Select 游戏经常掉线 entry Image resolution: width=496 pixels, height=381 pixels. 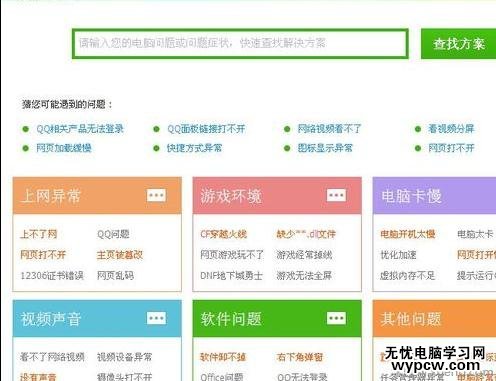(304, 255)
